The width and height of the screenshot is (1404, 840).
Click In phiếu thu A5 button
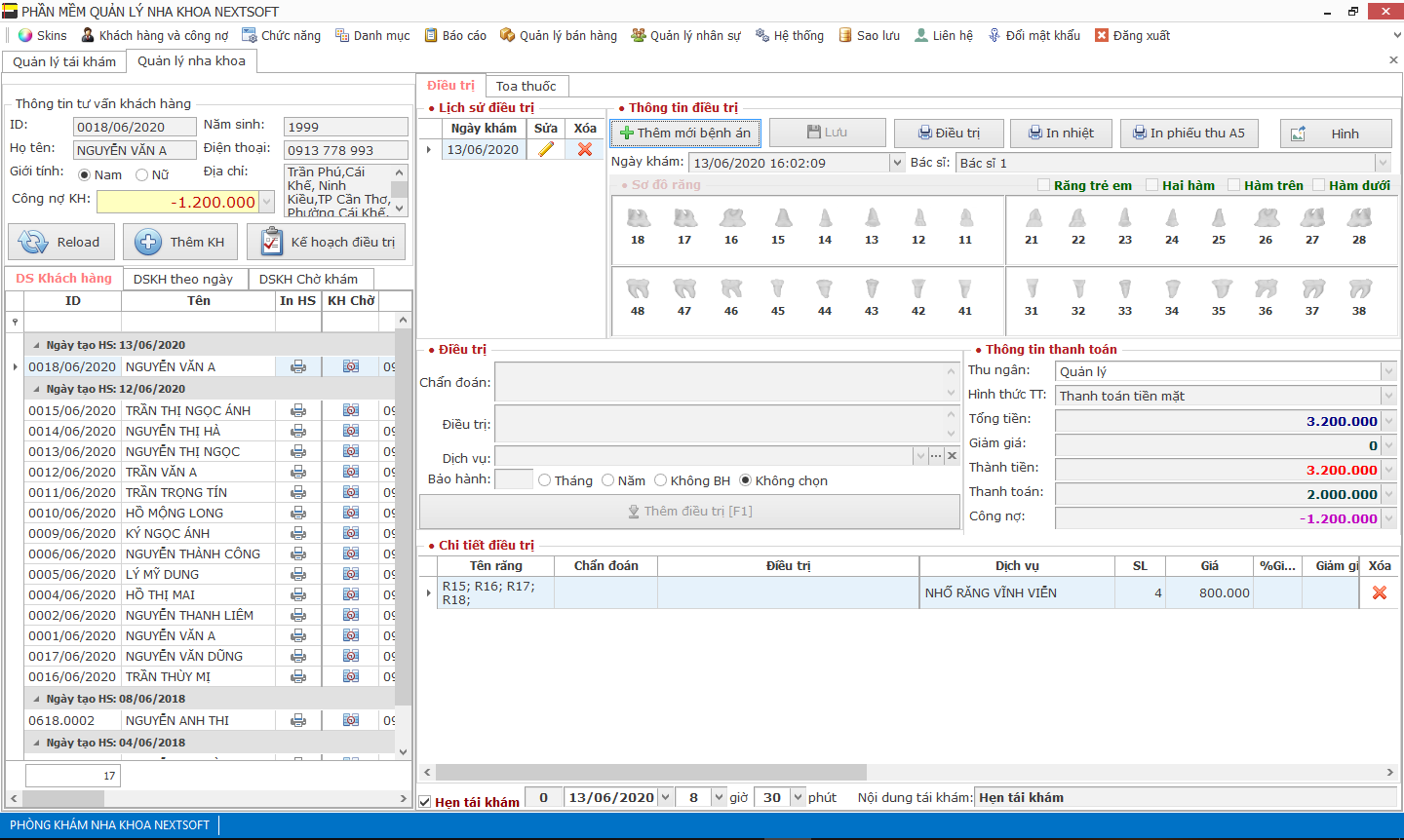coord(1189,133)
